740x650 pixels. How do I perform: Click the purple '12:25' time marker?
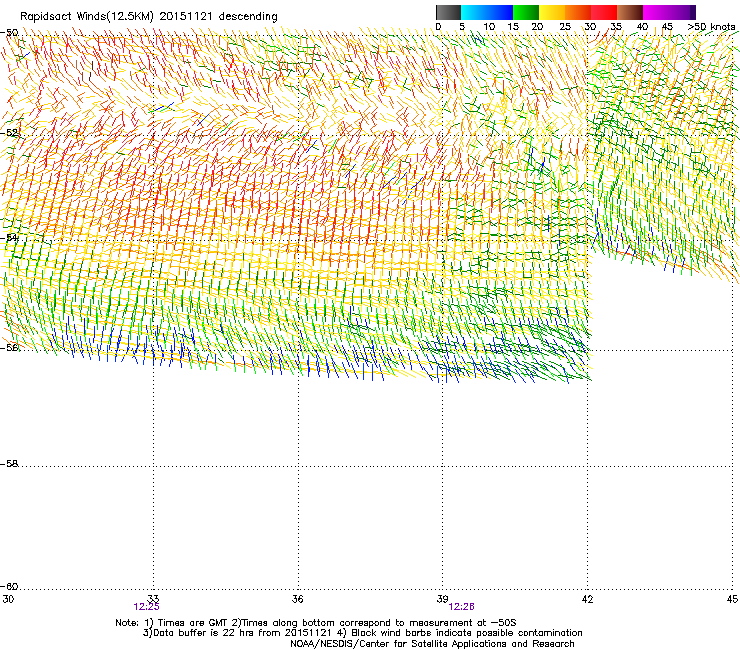point(146,607)
